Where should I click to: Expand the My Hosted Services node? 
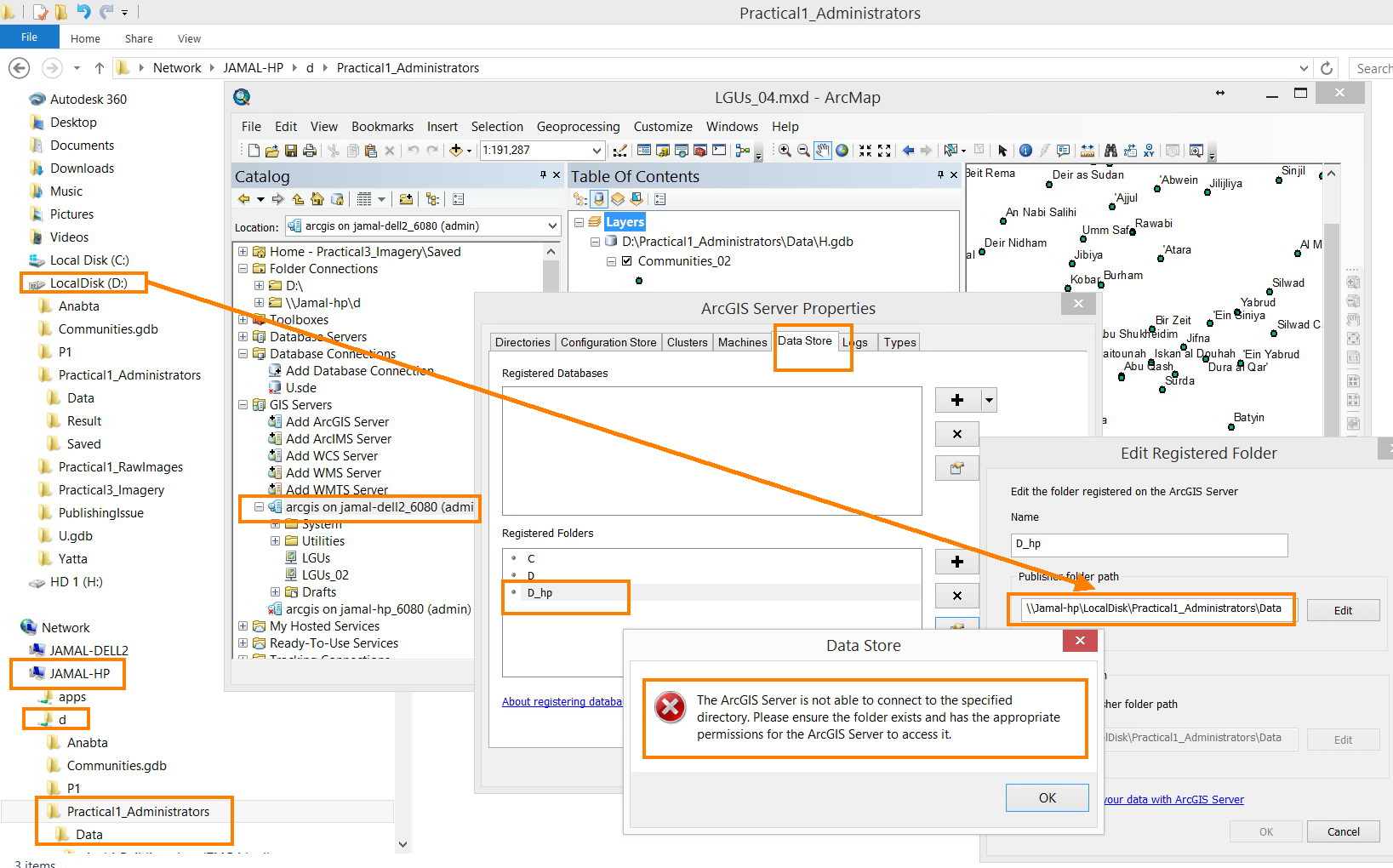pos(243,626)
